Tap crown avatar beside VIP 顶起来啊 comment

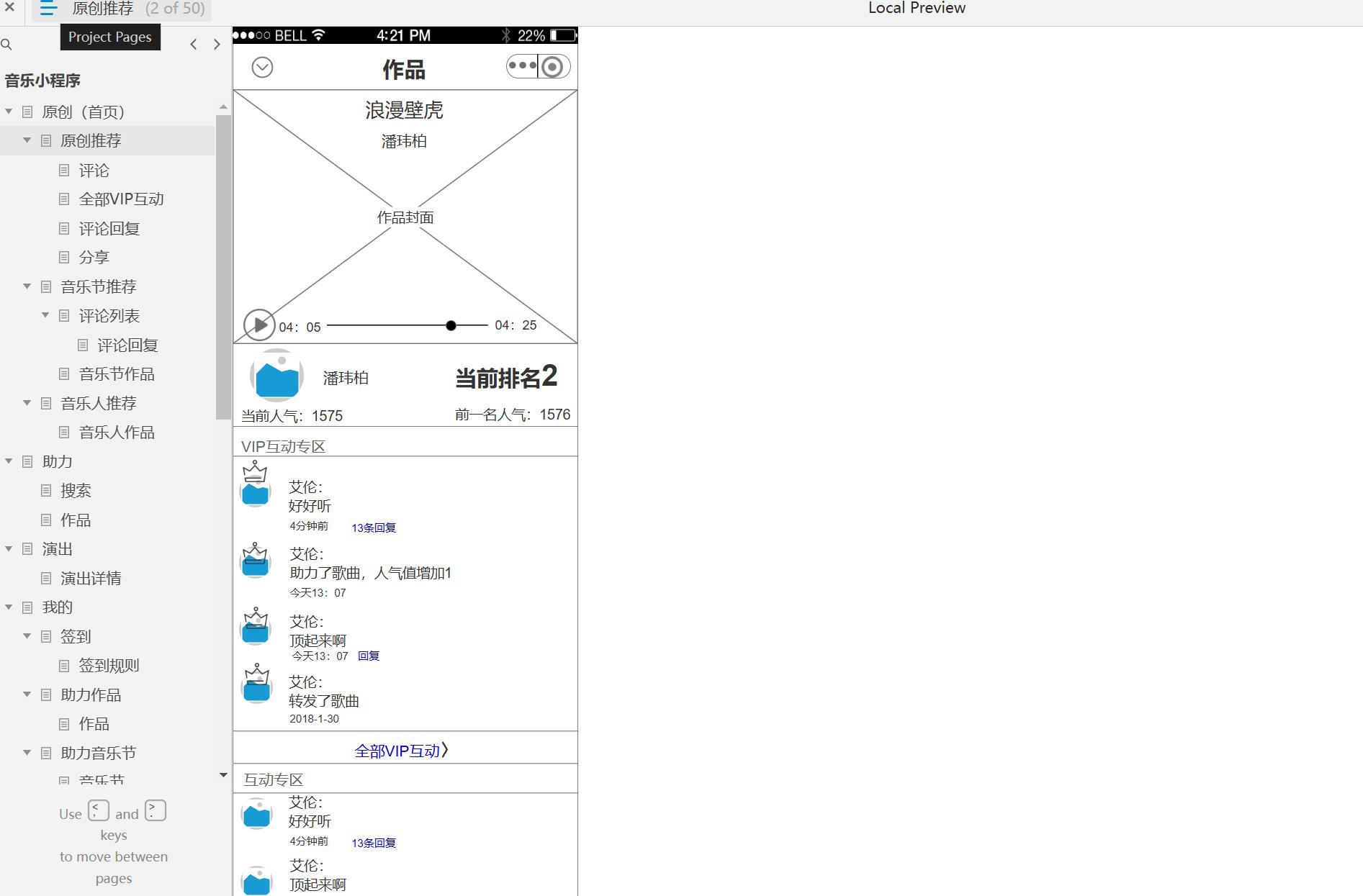[x=256, y=626]
